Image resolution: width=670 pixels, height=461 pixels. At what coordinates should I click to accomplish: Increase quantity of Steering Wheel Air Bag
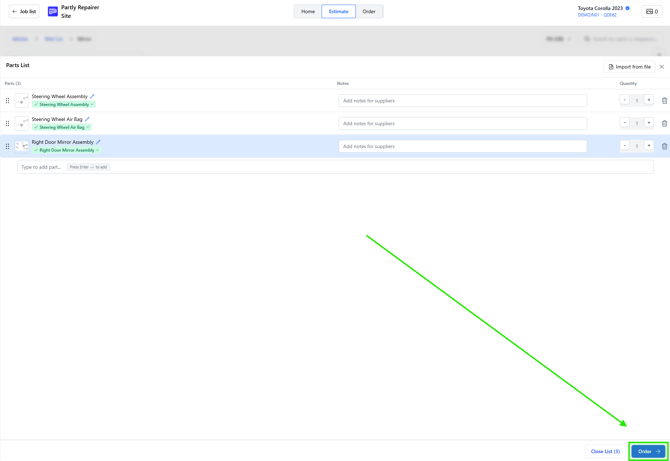649,123
